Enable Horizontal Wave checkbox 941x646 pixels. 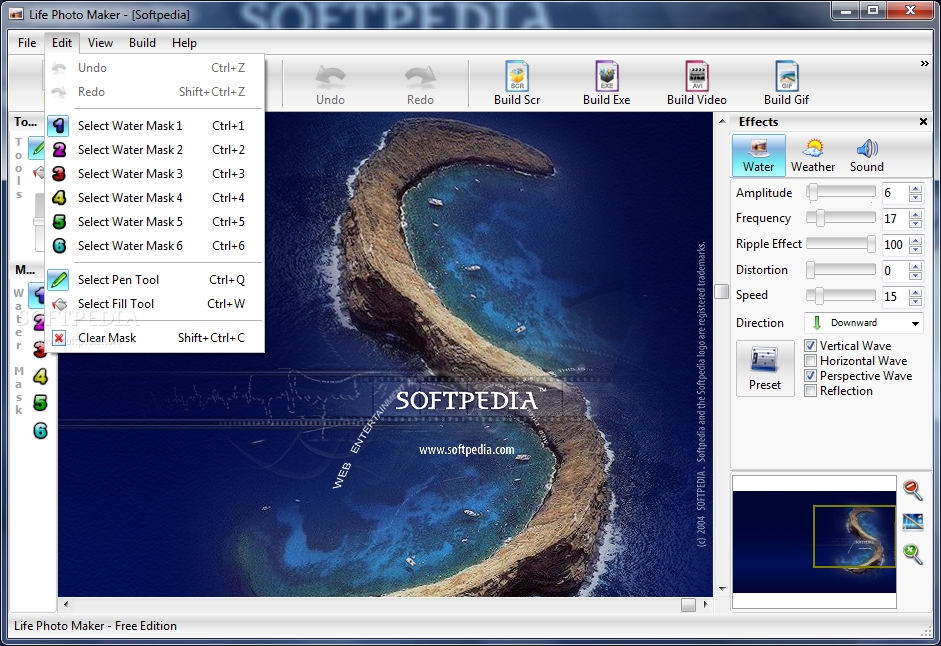(x=810, y=361)
